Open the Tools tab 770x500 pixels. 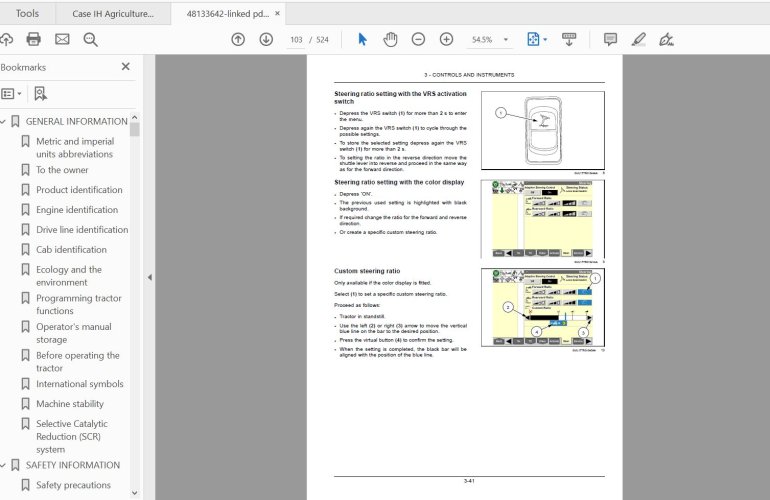28,13
